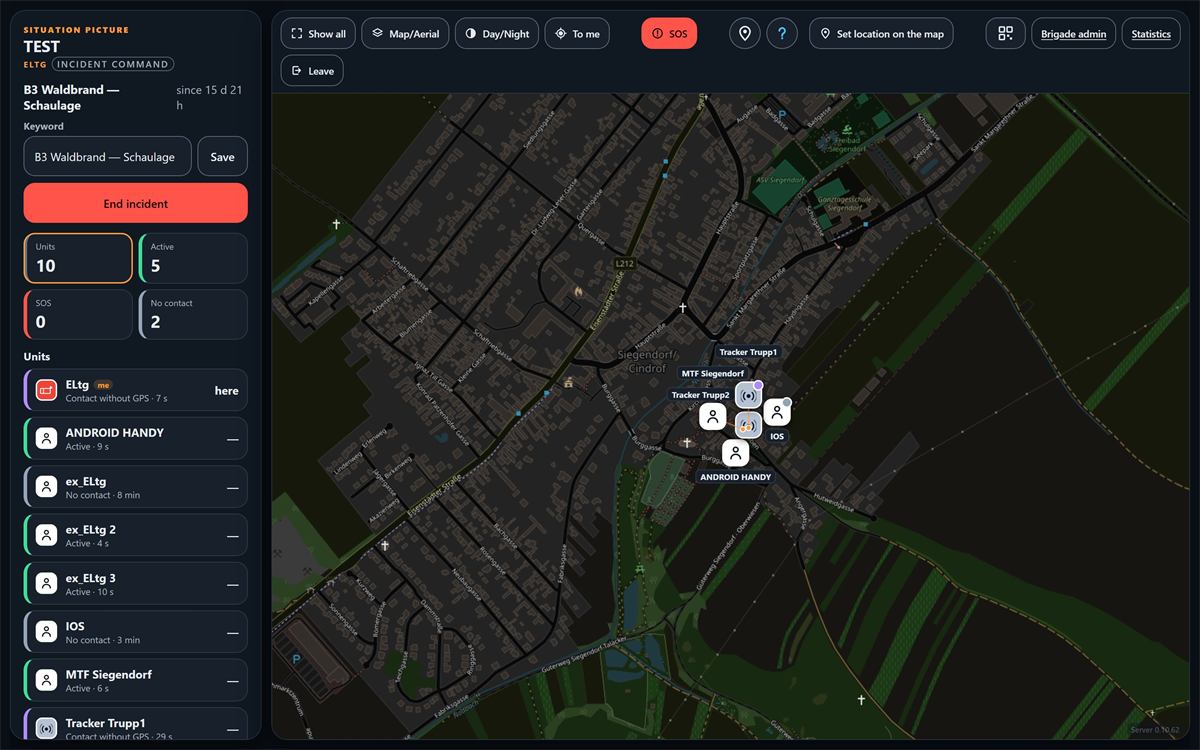1200x750 pixels.
Task: Click the 'since 15 d 21 h' text
Action: pos(209,97)
